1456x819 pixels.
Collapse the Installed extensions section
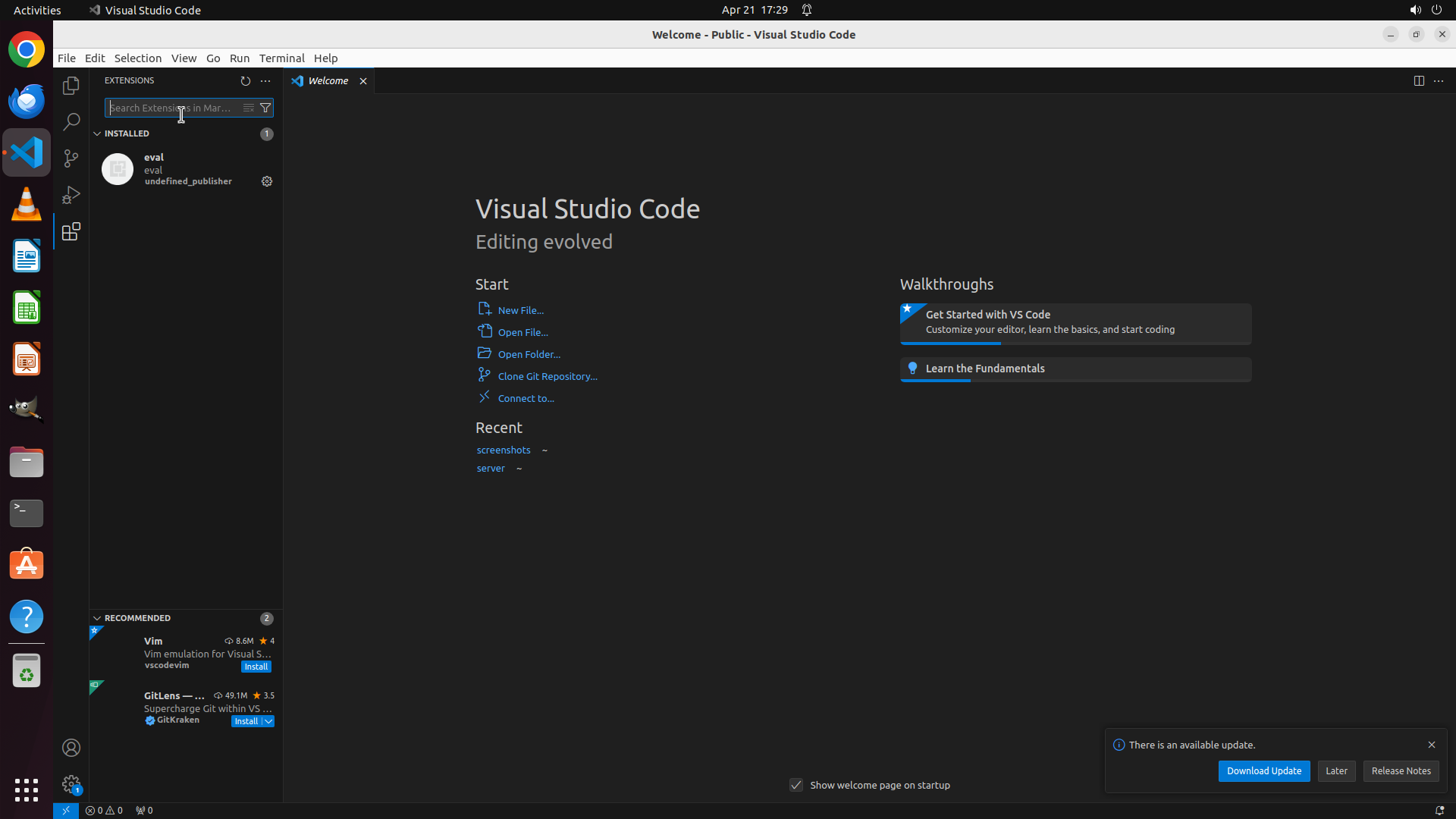(x=97, y=133)
